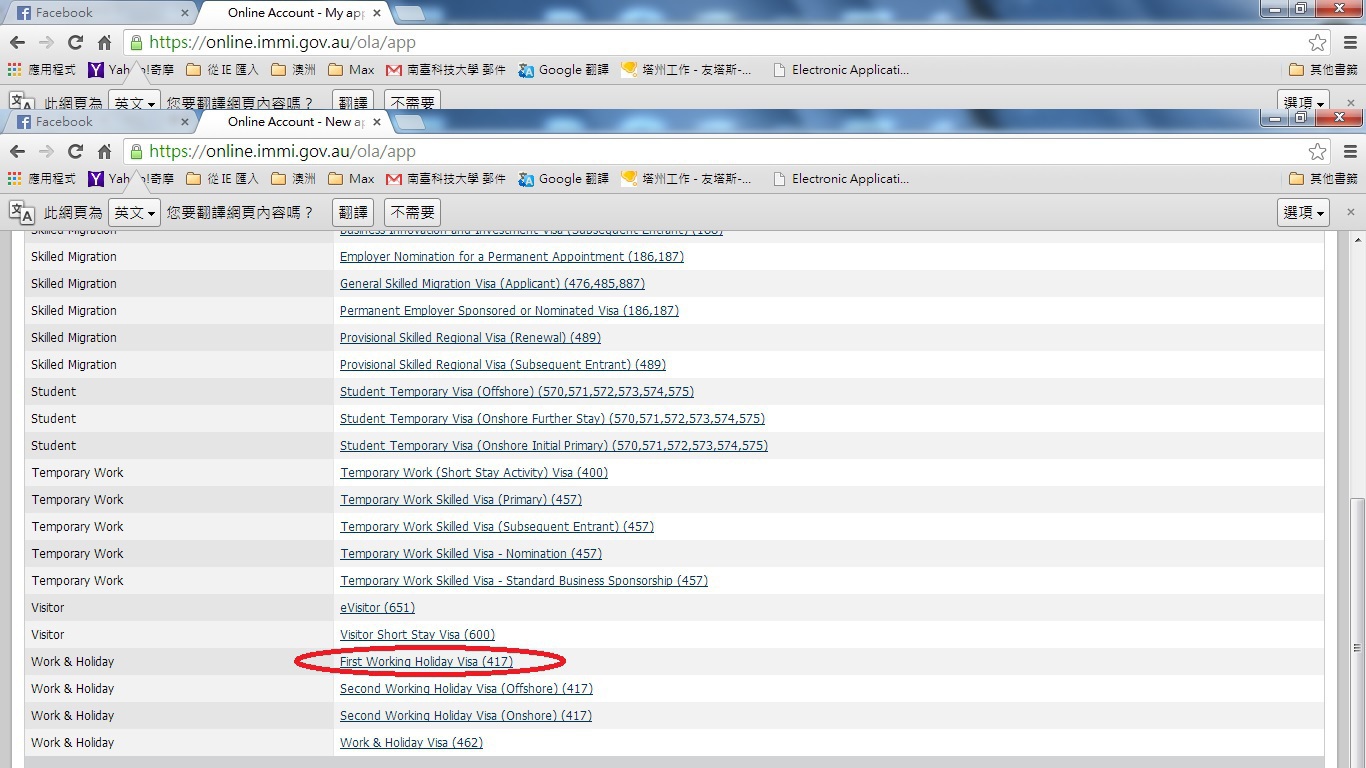Open Visitor Short Stay Visa (600) link
This screenshot has width=1366, height=768.
417,635
